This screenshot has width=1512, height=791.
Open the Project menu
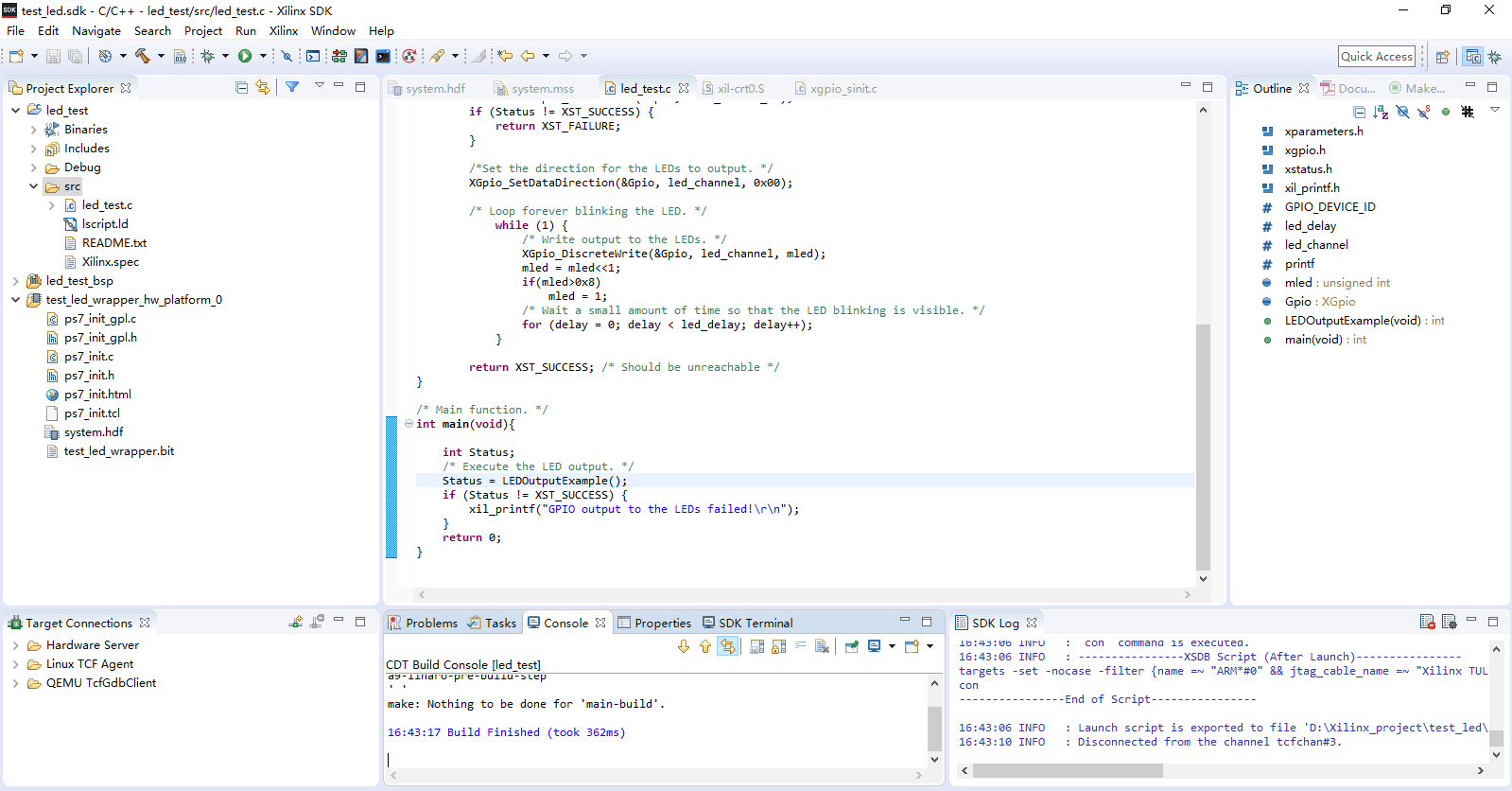[x=203, y=31]
